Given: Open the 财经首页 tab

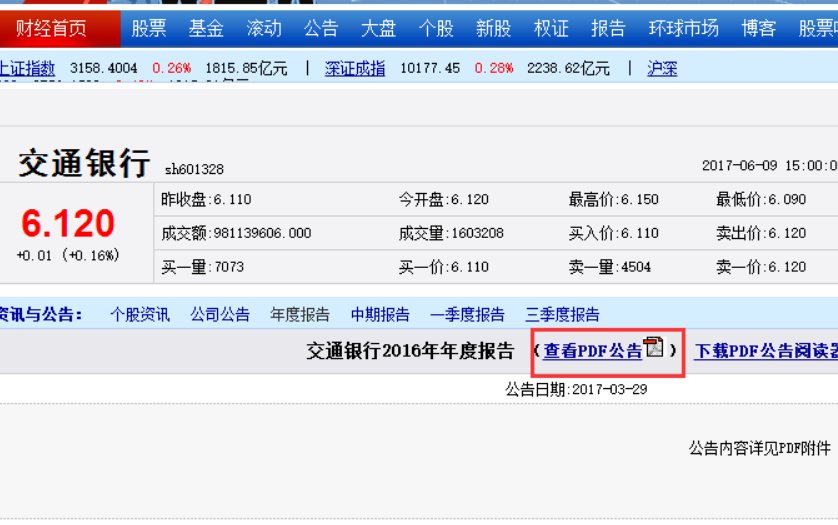Looking at the screenshot, I should tap(51, 28).
